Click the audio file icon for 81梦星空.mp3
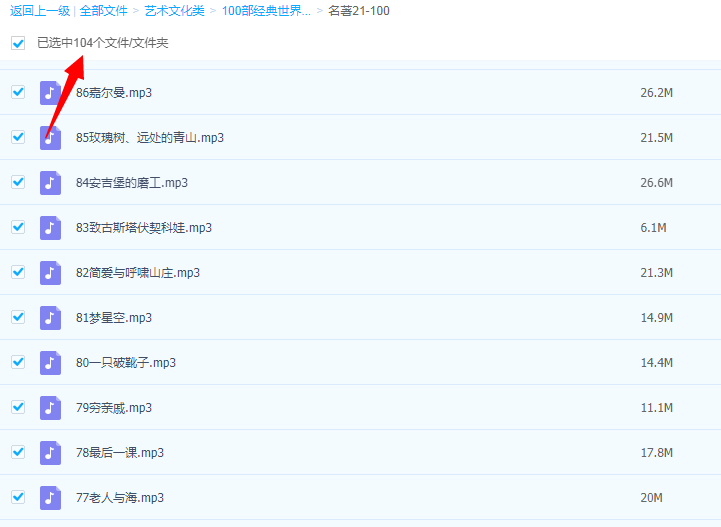721x527 pixels. 50,318
